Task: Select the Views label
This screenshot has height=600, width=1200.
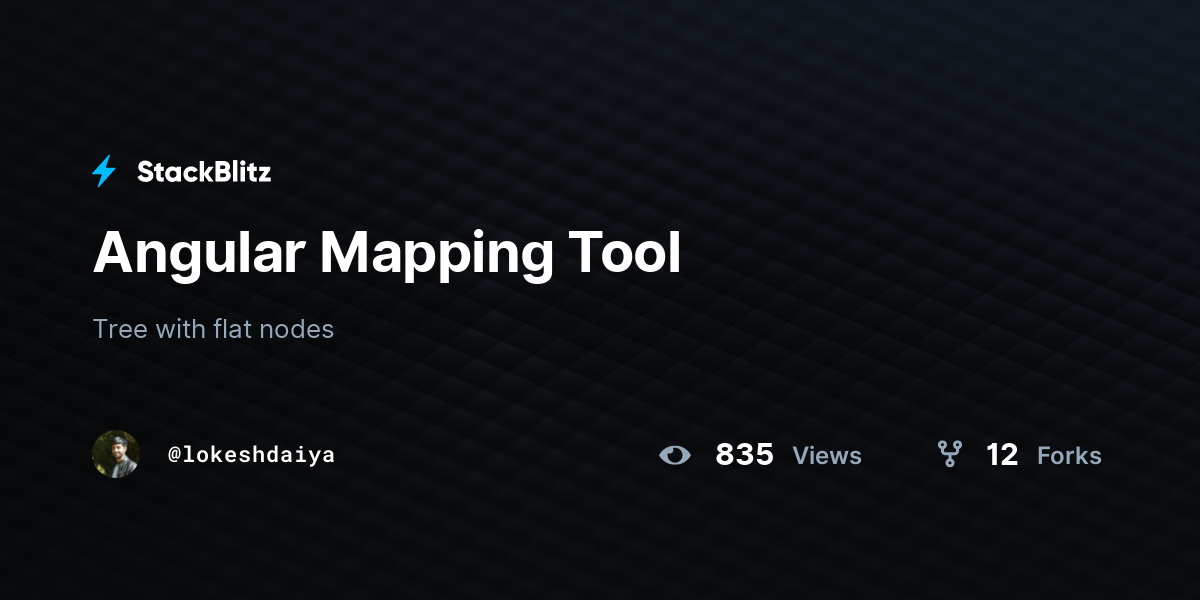Action: (826, 455)
